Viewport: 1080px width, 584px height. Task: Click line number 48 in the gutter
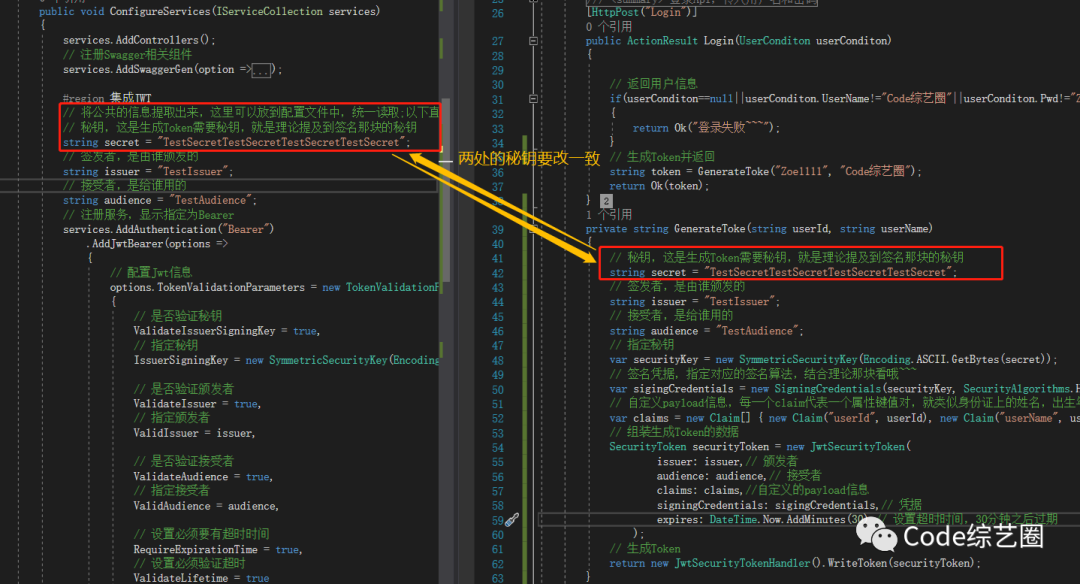[x=497, y=360]
